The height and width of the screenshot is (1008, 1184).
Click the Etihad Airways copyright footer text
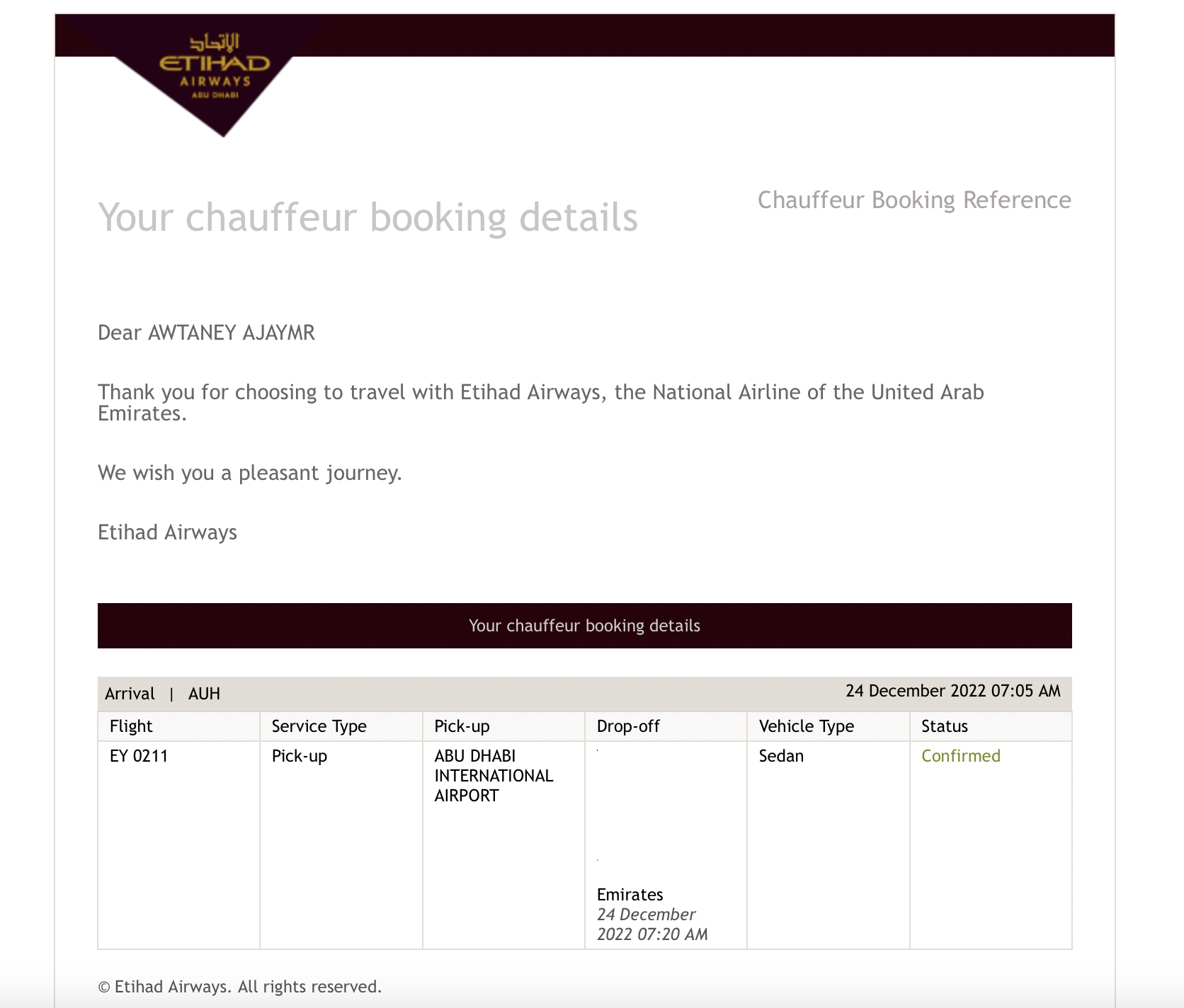(240, 987)
